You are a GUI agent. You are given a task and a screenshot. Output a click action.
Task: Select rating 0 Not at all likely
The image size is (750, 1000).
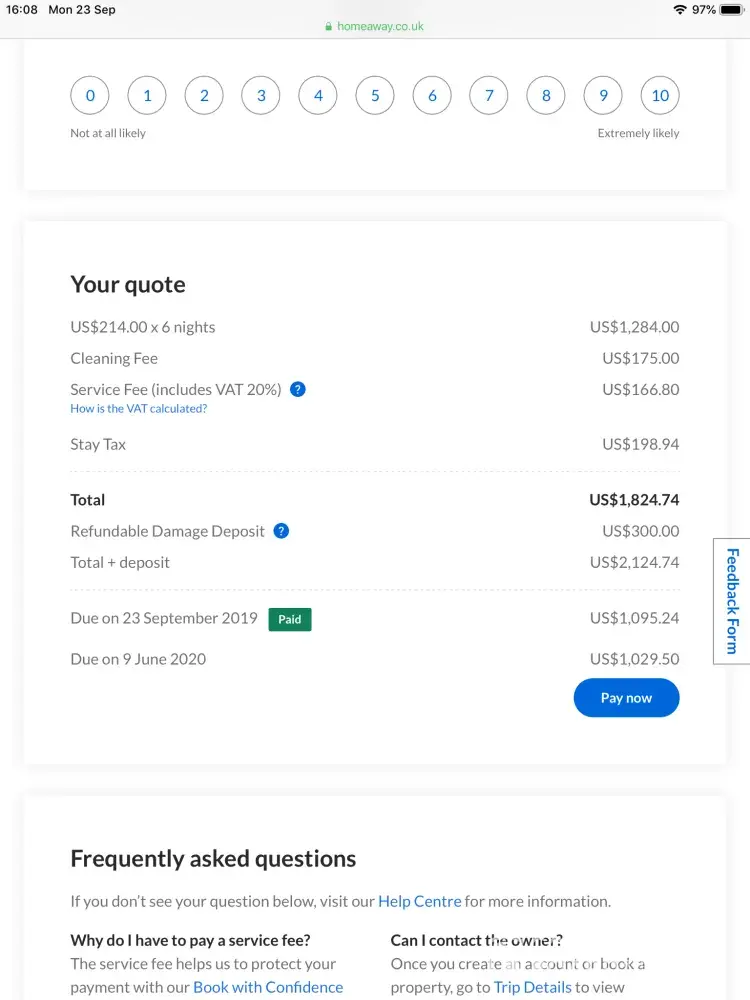[x=90, y=96]
